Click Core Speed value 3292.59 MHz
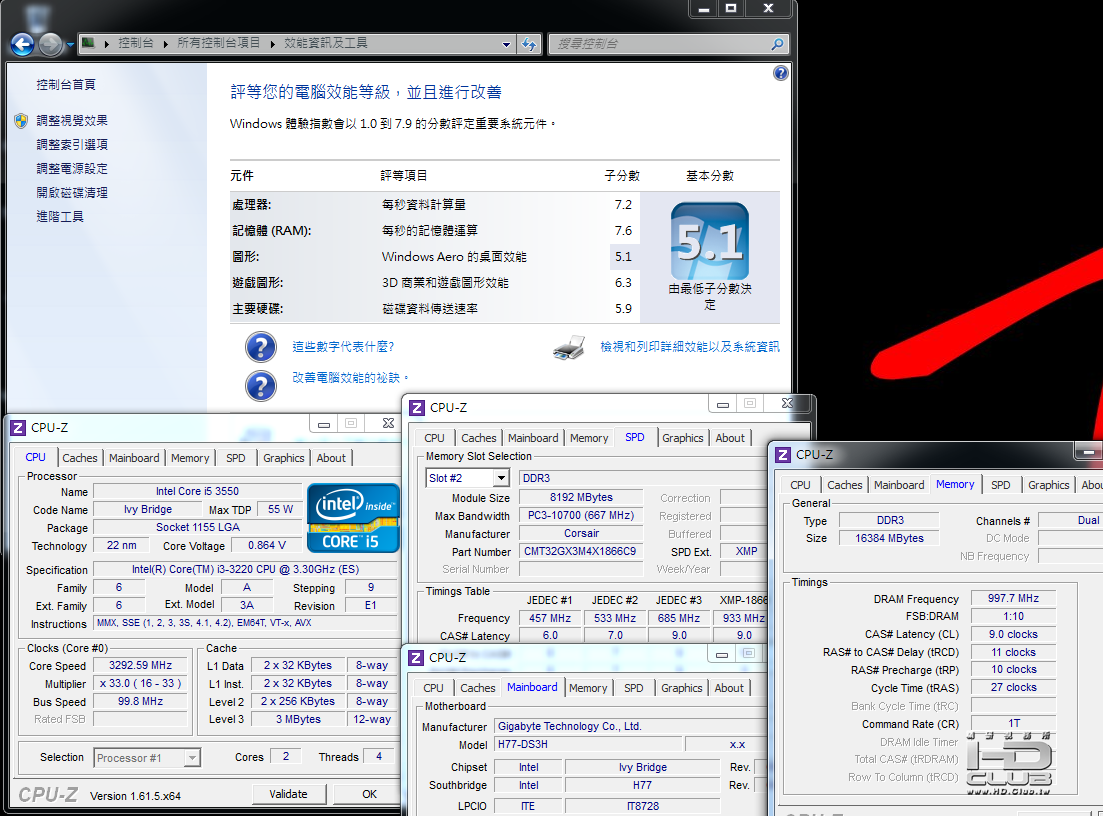 tap(141, 665)
